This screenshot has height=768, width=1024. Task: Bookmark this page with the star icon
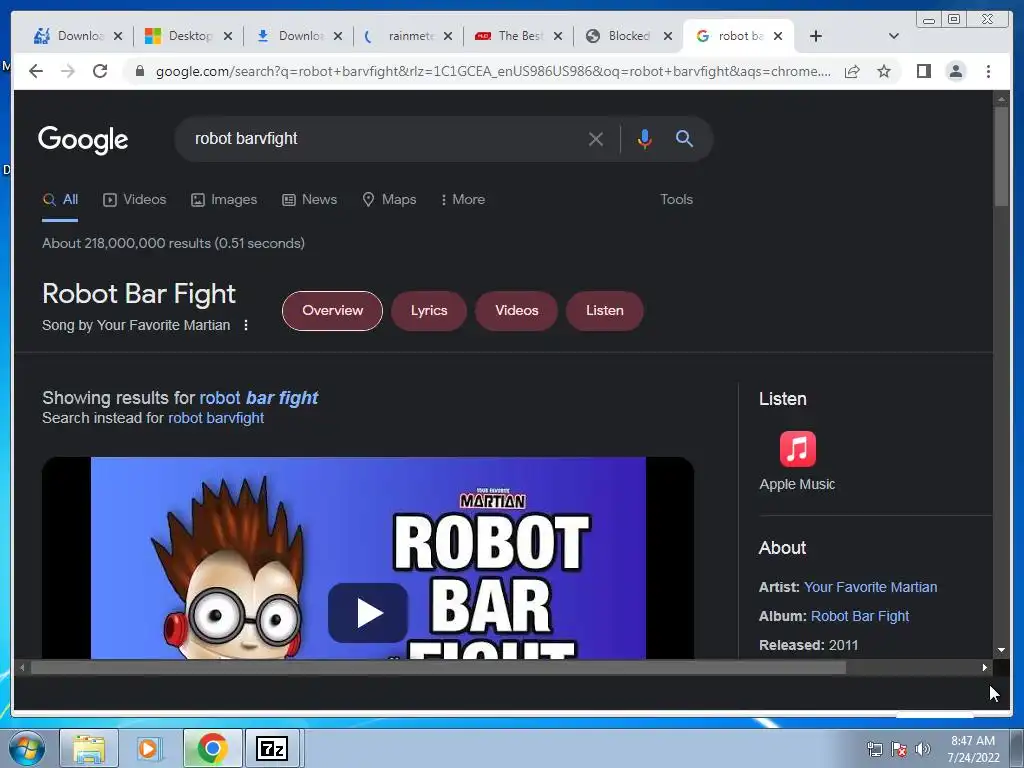point(884,71)
